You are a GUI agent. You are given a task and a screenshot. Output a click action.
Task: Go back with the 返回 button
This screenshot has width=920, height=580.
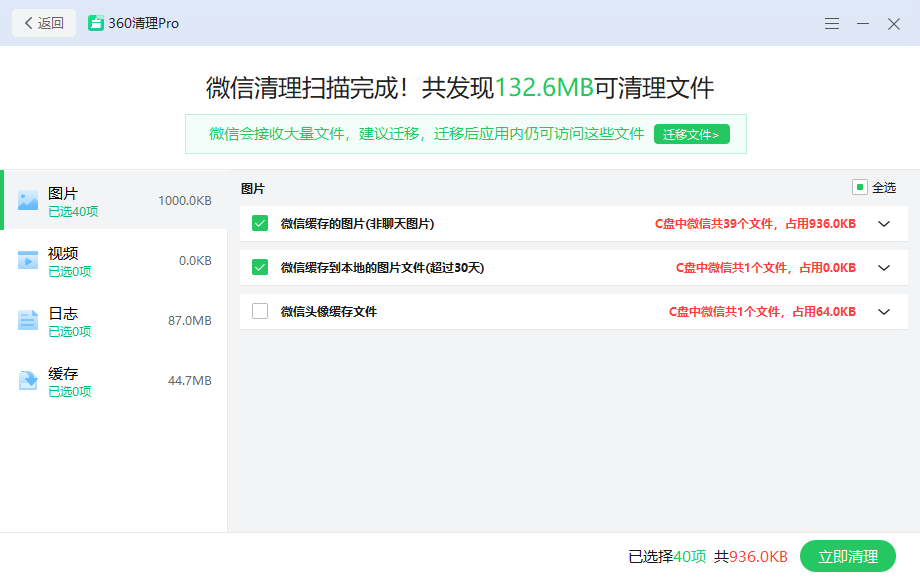point(44,23)
